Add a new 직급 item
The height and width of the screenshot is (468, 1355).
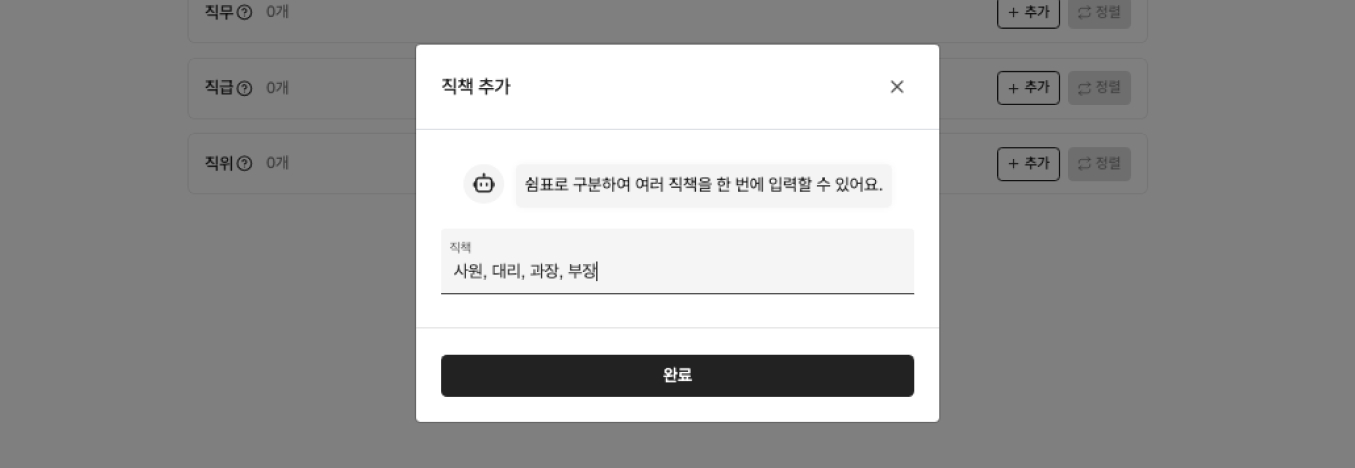click(1028, 87)
